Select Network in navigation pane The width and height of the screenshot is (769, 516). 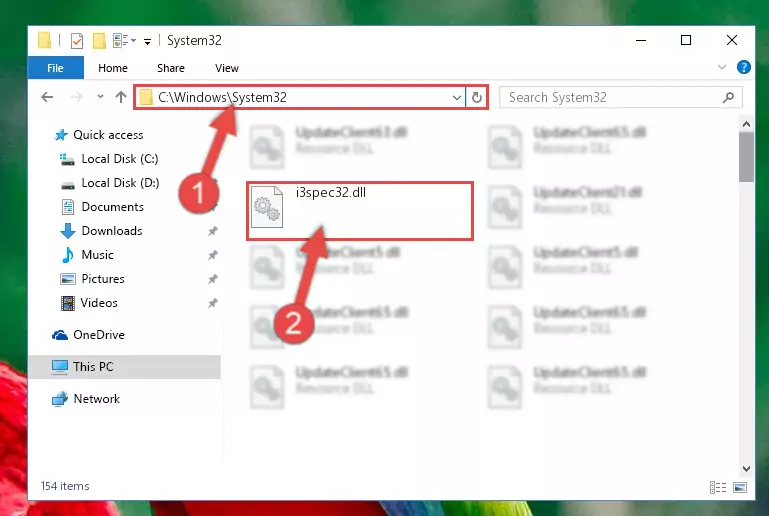(97, 398)
